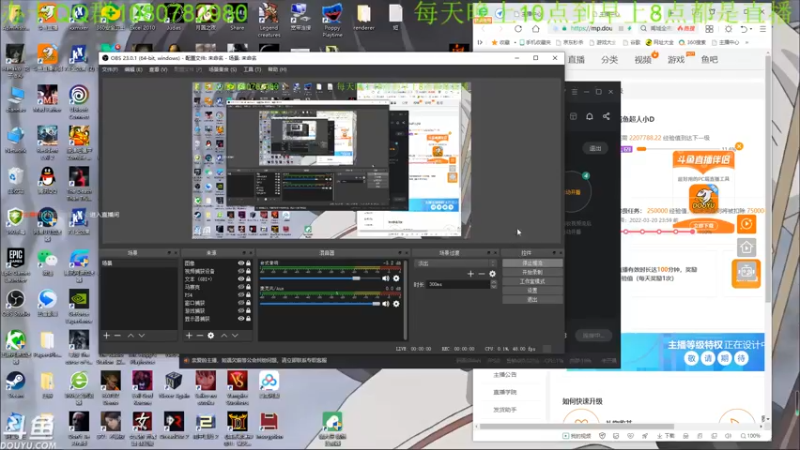Remove the scene transition with the minus icon
Image resolution: width=800 pixels, height=450 pixels.
tap(481, 274)
